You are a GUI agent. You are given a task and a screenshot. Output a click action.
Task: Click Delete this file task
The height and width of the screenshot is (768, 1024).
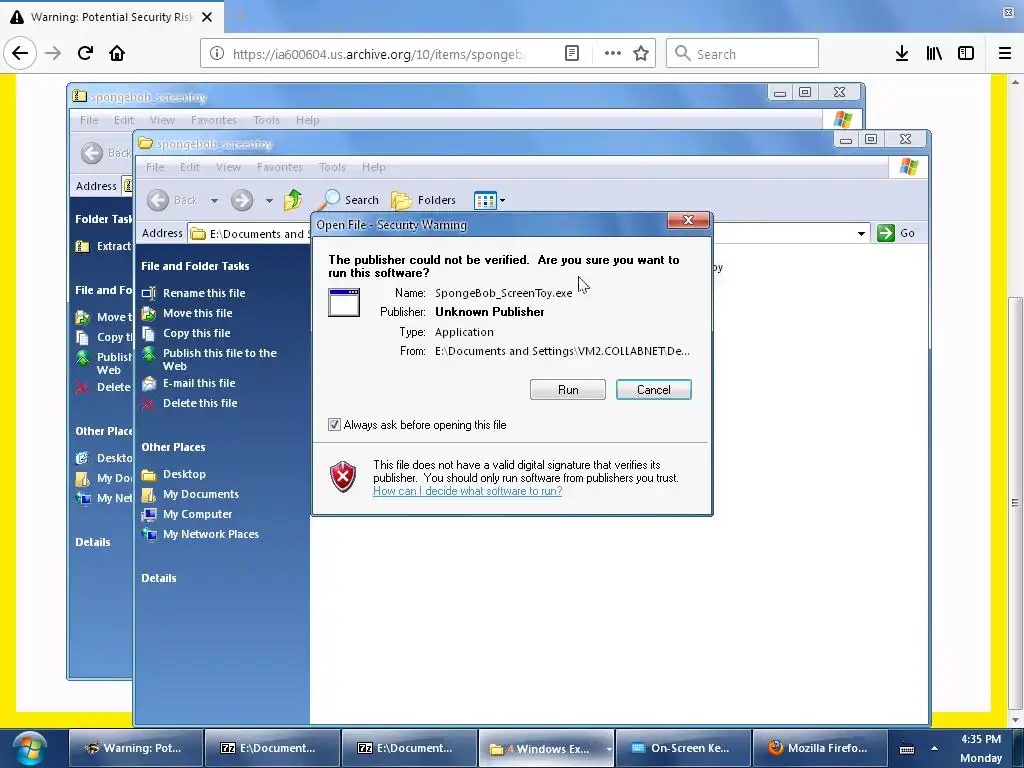tap(200, 403)
